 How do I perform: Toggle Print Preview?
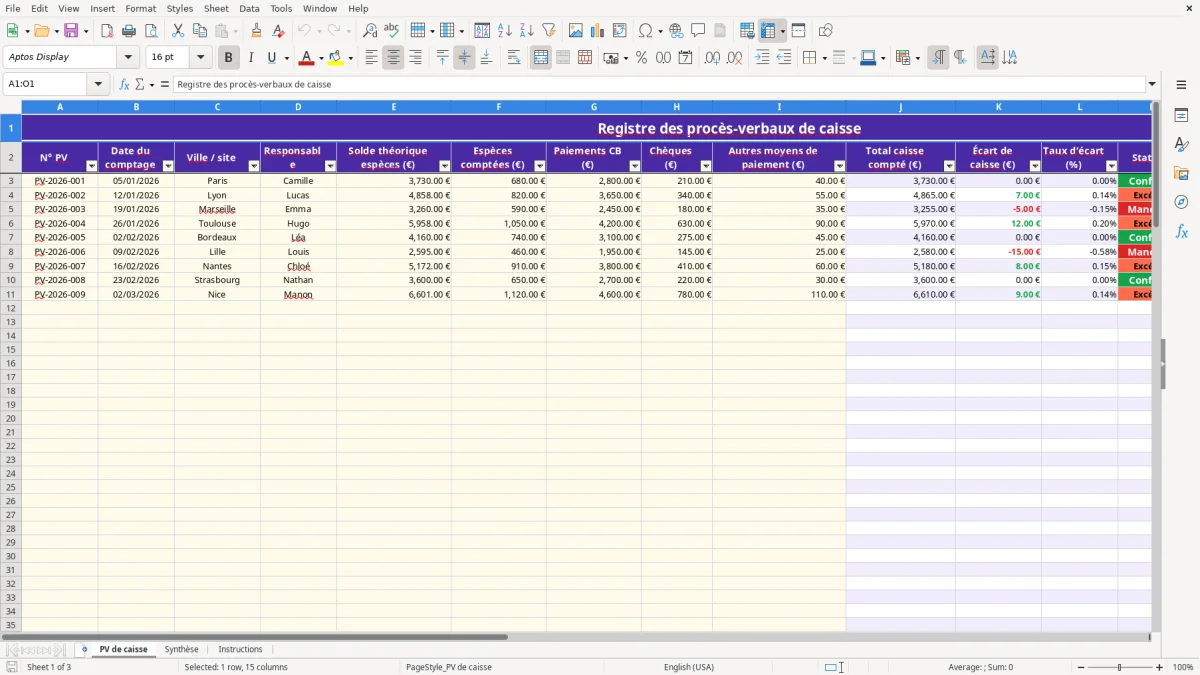point(150,31)
